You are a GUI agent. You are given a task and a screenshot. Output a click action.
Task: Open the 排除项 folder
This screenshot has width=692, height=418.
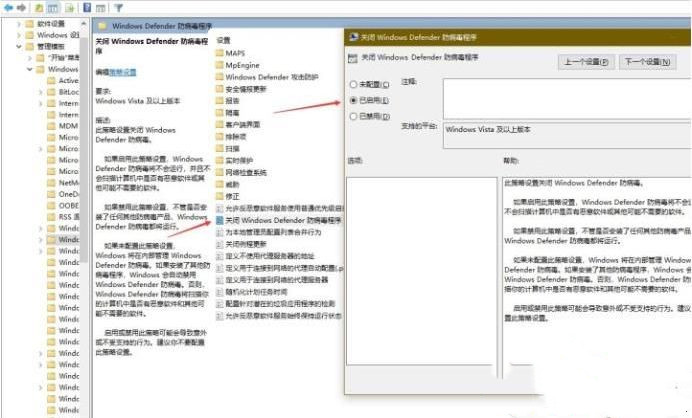tap(231, 136)
